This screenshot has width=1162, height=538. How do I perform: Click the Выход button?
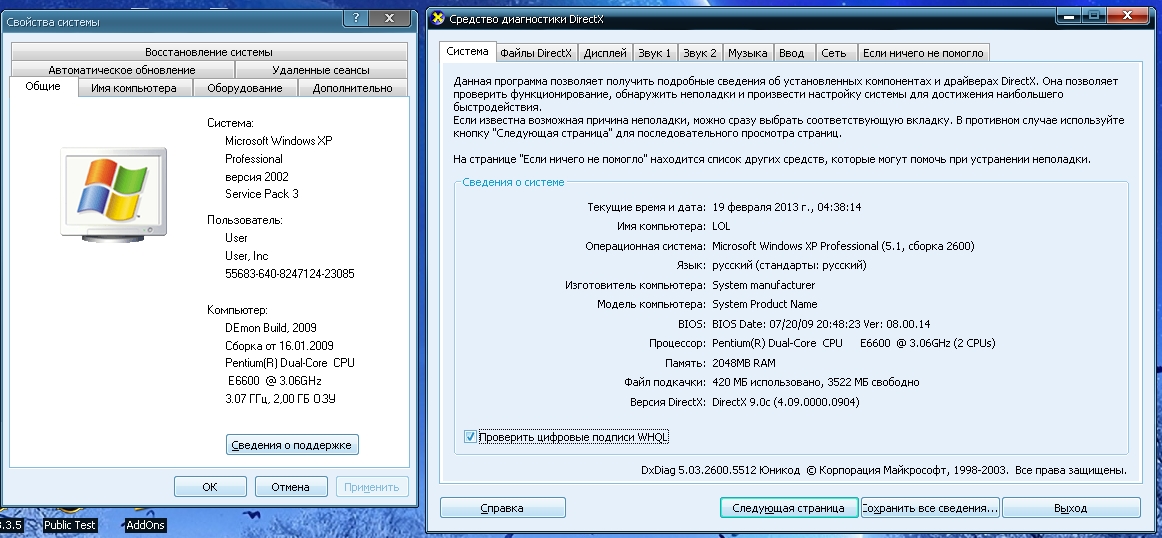pyautogui.click(x=1070, y=508)
